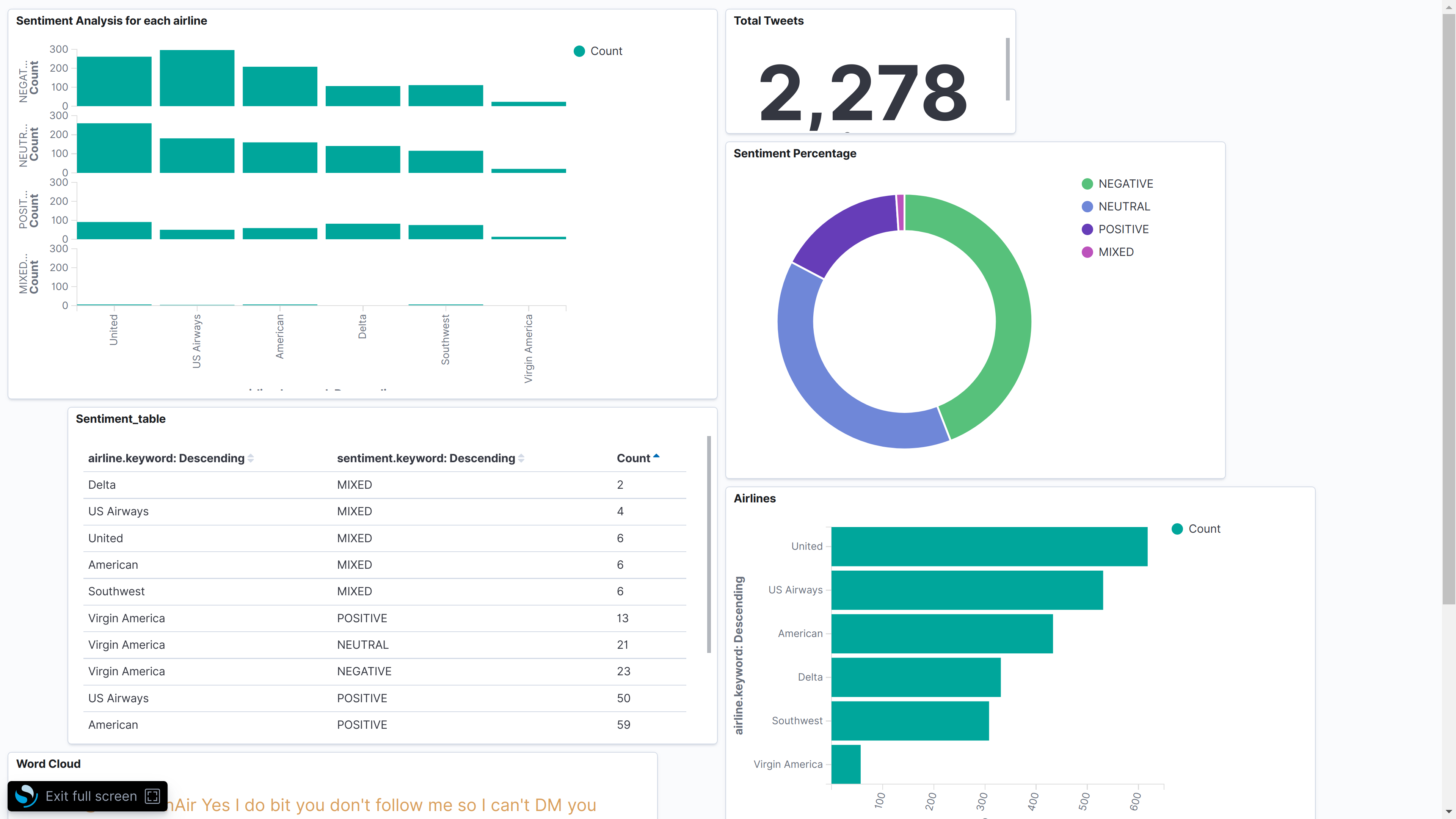Click the United bar in the Airlines chart
Screen dimensions: 1456x819
pyautogui.click(x=989, y=546)
